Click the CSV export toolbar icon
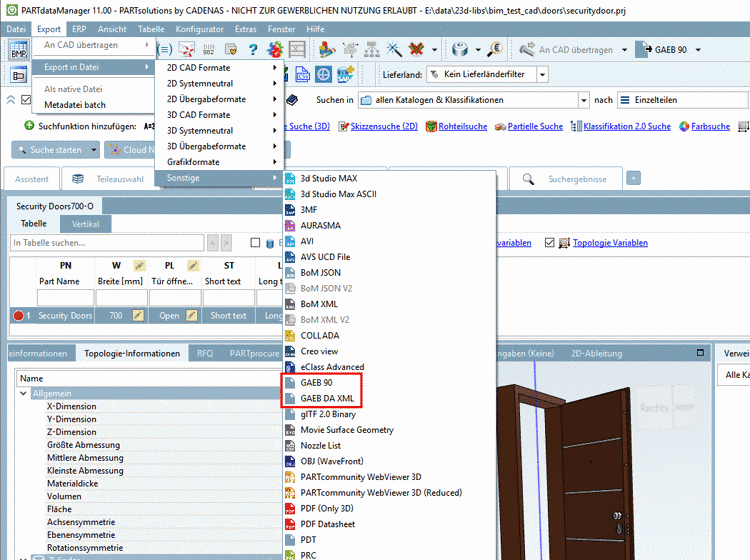The image size is (750, 560). [x=303, y=75]
